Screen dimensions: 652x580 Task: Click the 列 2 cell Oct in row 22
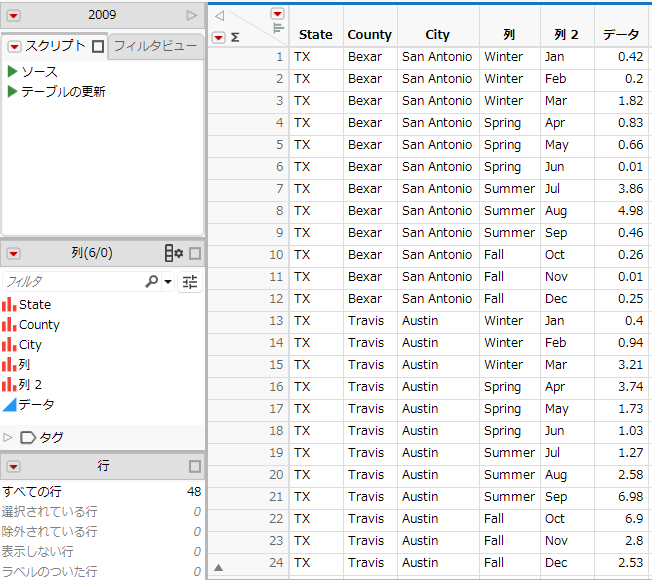coord(568,518)
